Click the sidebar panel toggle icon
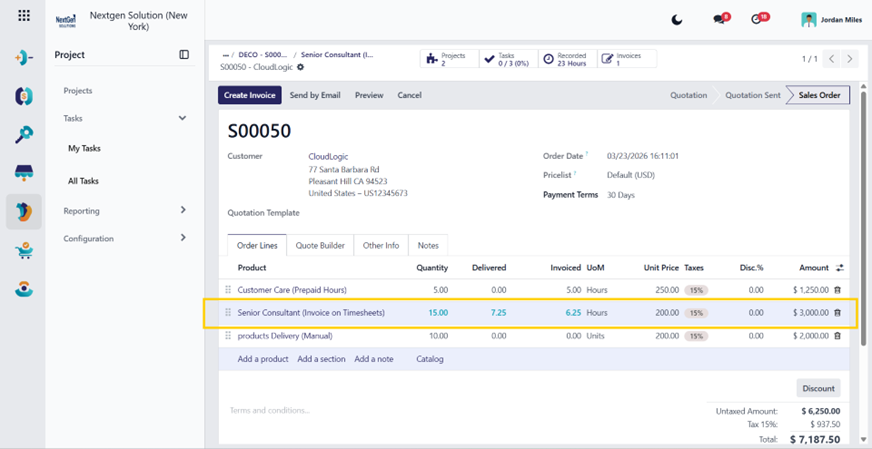The width and height of the screenshot is (872, 449). pyautogui.click(x=184, y=55)
